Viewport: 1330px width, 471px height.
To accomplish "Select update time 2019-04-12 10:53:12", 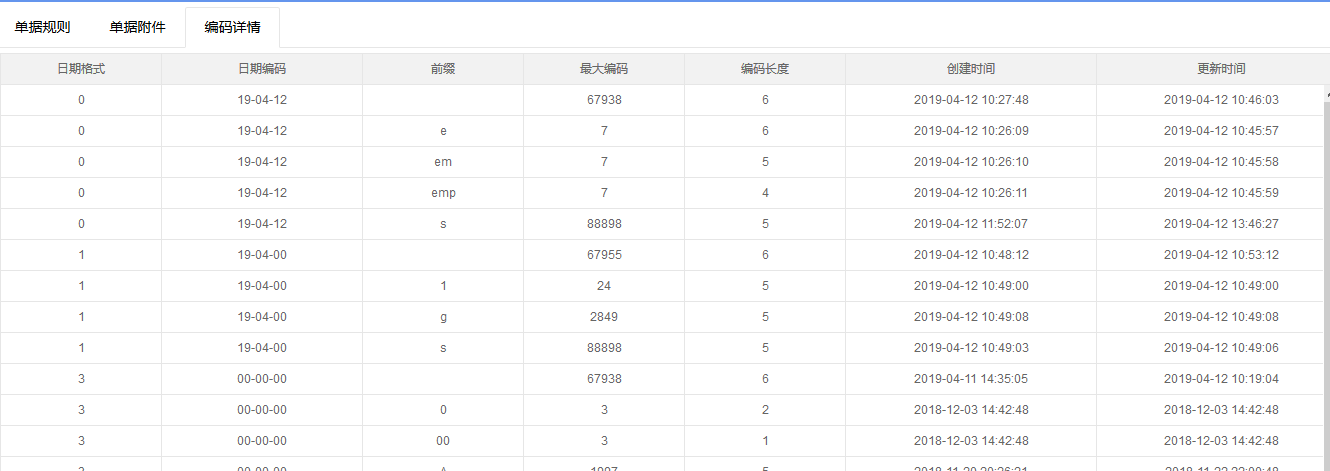I will (x=1221, y=255).
